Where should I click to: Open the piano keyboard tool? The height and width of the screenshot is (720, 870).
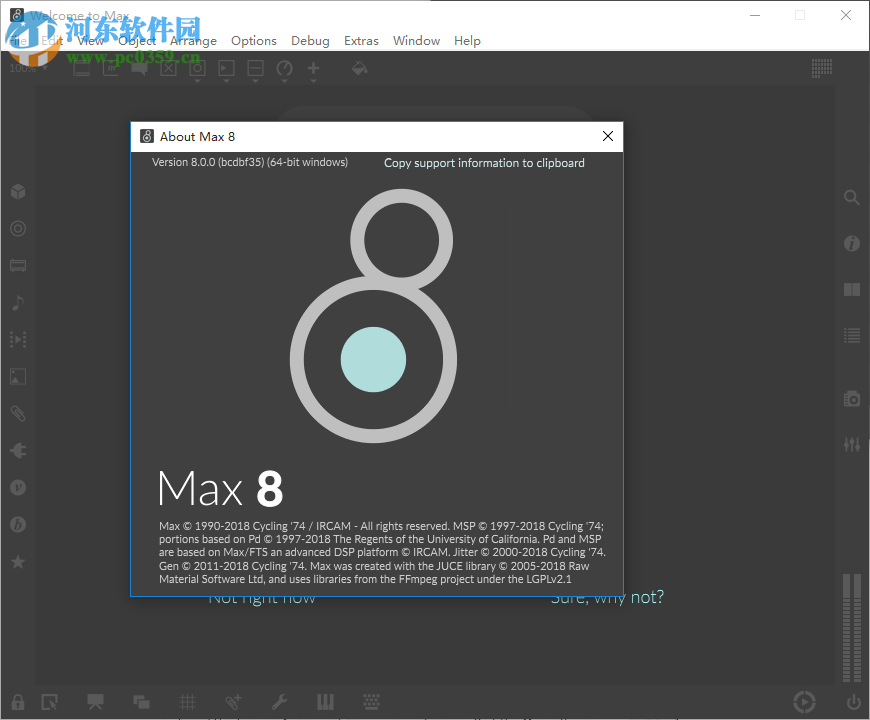point(325,701)
